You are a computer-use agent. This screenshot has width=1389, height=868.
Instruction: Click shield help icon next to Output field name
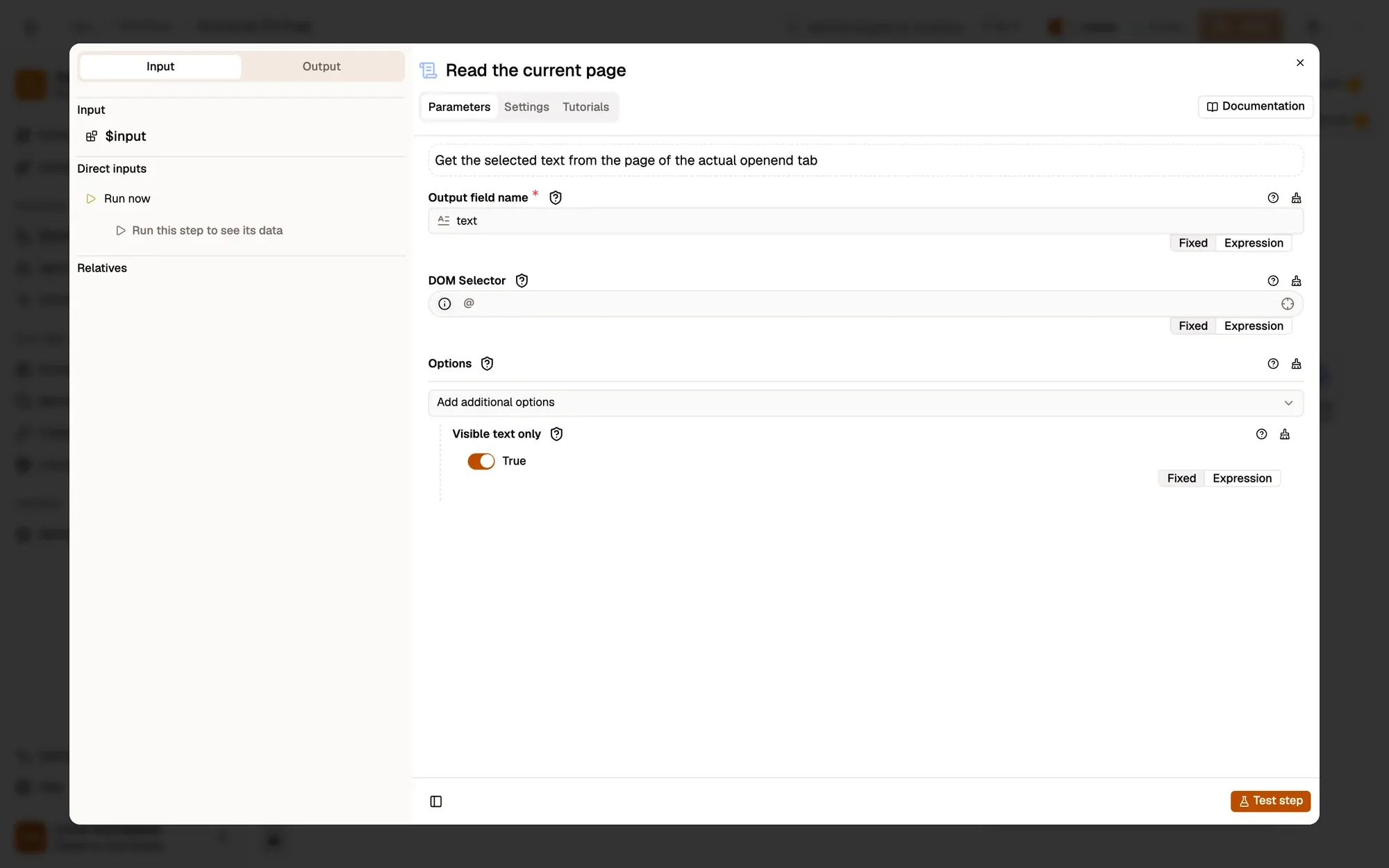click(556, 198)
